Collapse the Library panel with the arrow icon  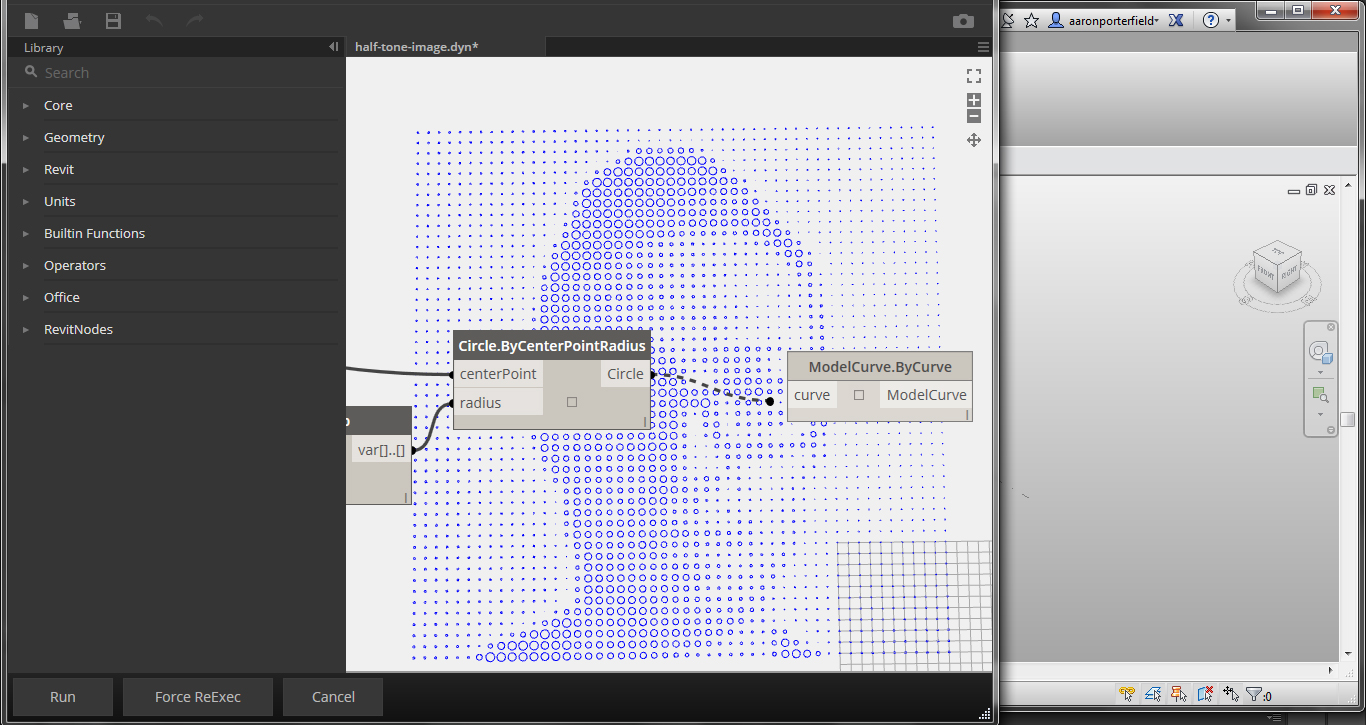pyautogui.click(x=333, y=47)
